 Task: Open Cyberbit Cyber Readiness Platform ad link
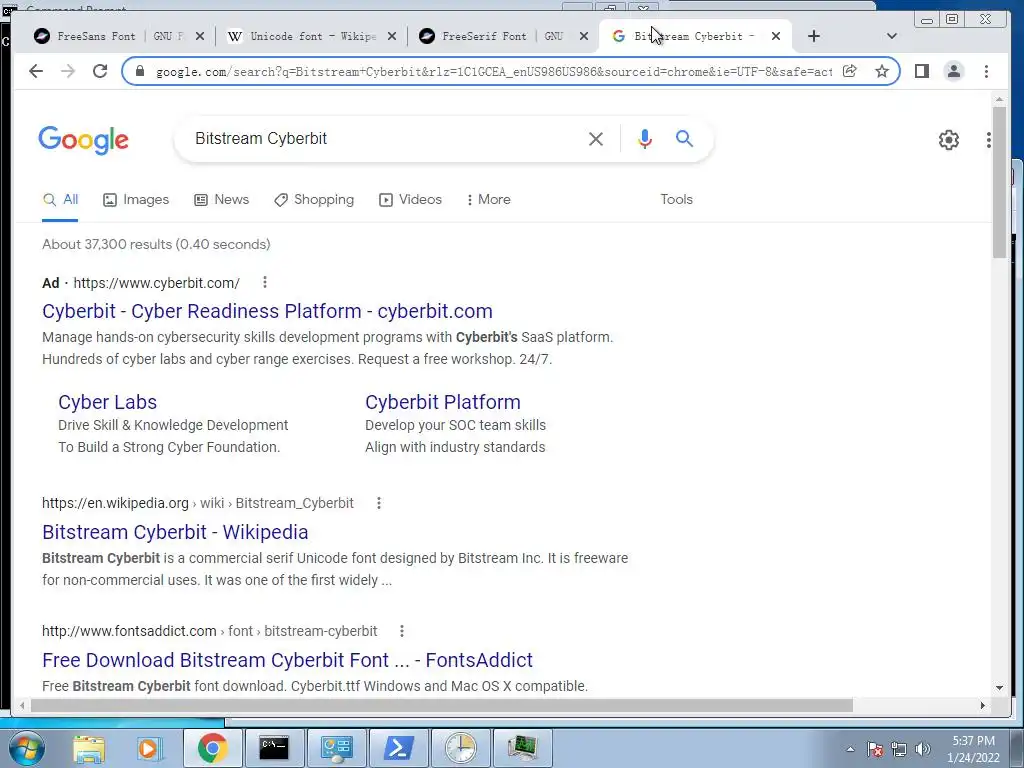267,312
